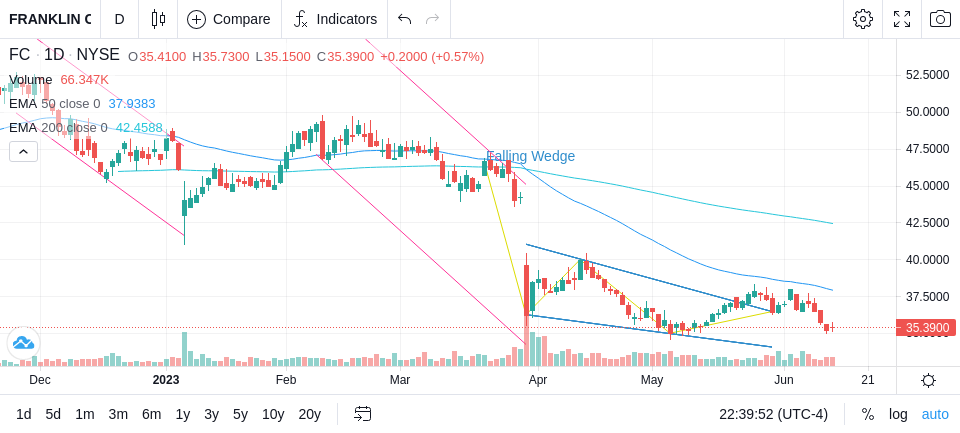The height and width of the screenshot is (433, 960).
Task: Toggle logarithmic scale
Action: (898, 414)
